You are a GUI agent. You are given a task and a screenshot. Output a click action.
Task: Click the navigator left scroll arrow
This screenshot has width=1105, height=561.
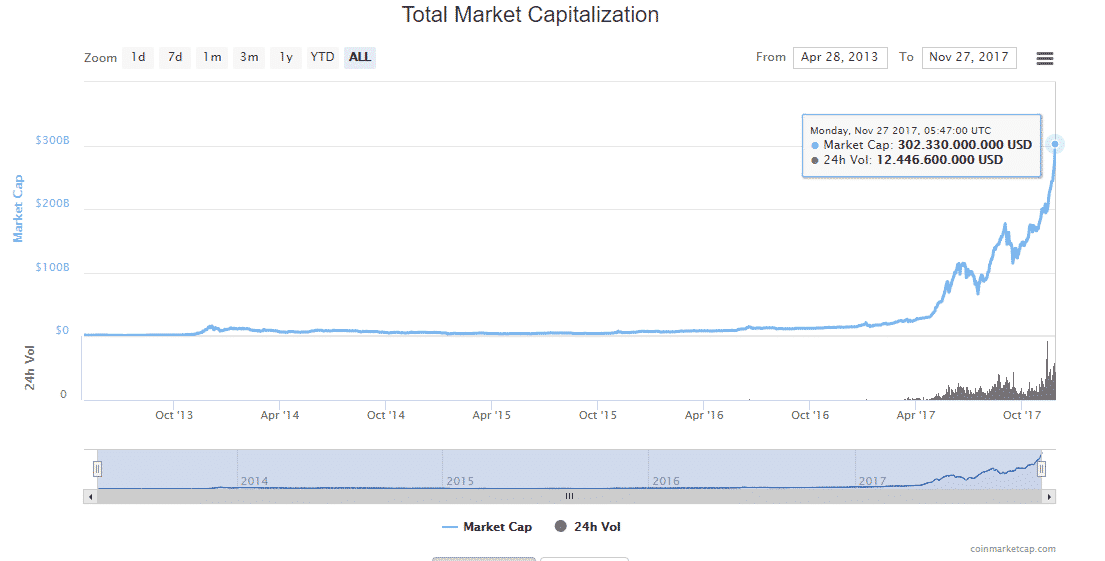90,496
